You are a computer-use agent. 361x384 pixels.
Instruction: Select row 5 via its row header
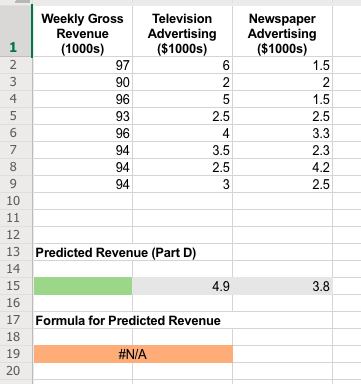pos(16,116)
